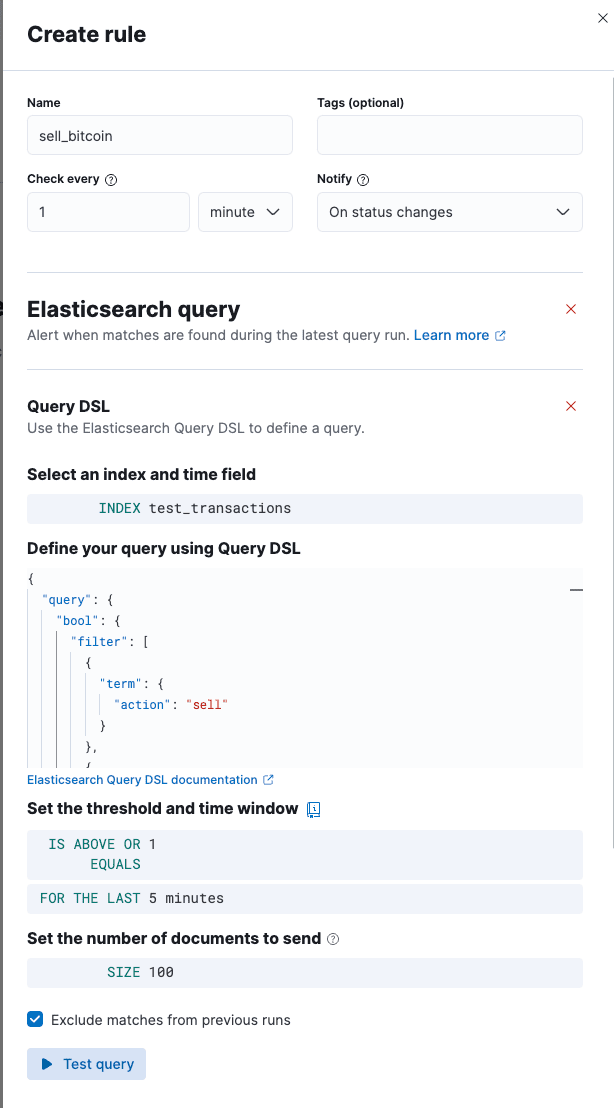This screenshot has height=1108, width=614.
Task: Remove the Query DSL step
Action: tap(571, 406)
